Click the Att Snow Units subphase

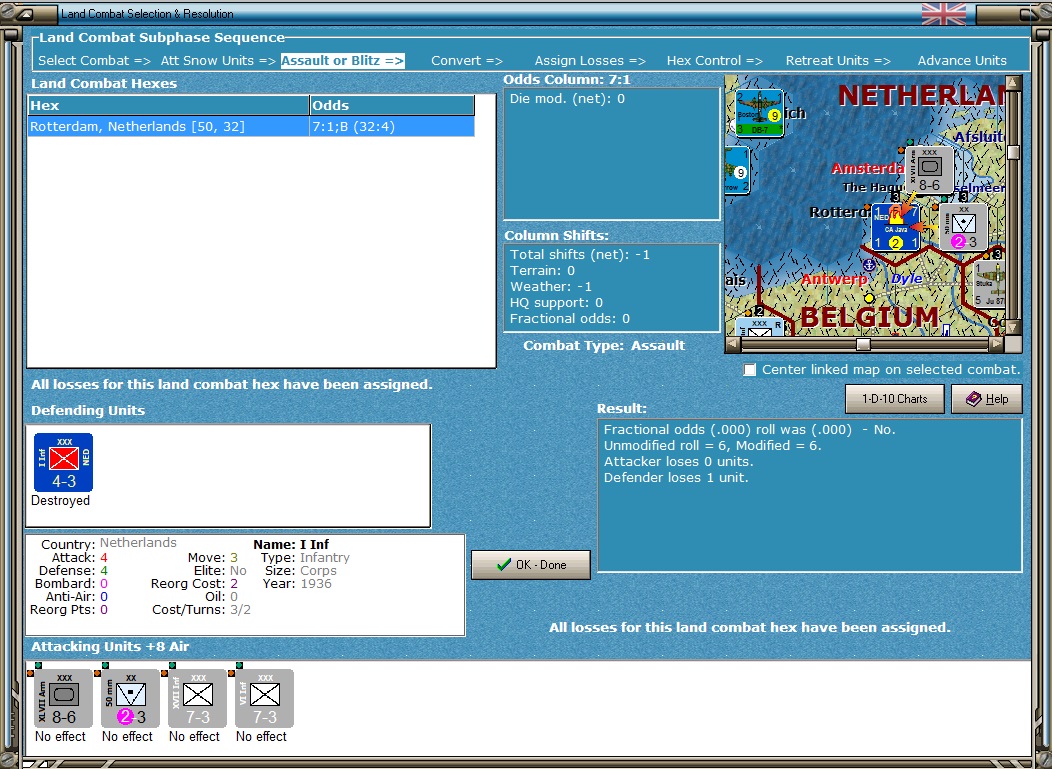tap(218, 60)
